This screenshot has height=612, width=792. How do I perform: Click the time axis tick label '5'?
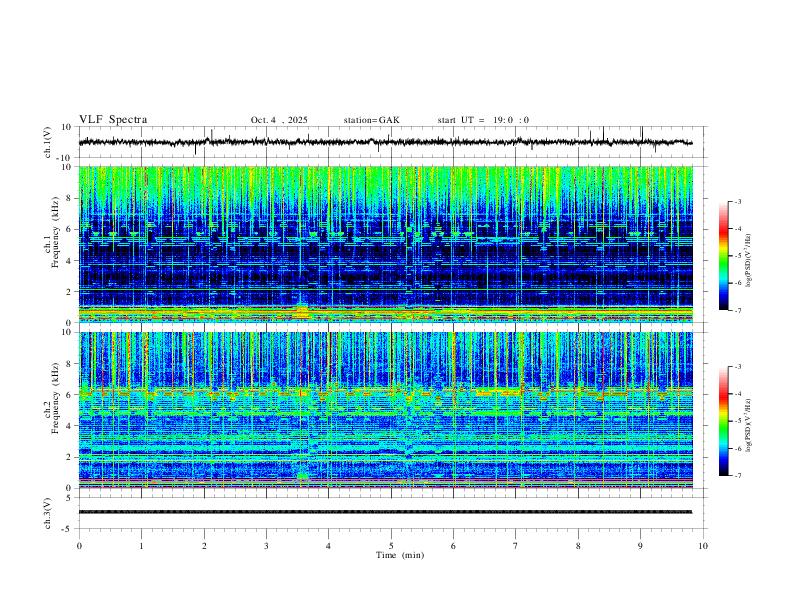(x=391, y=546)
